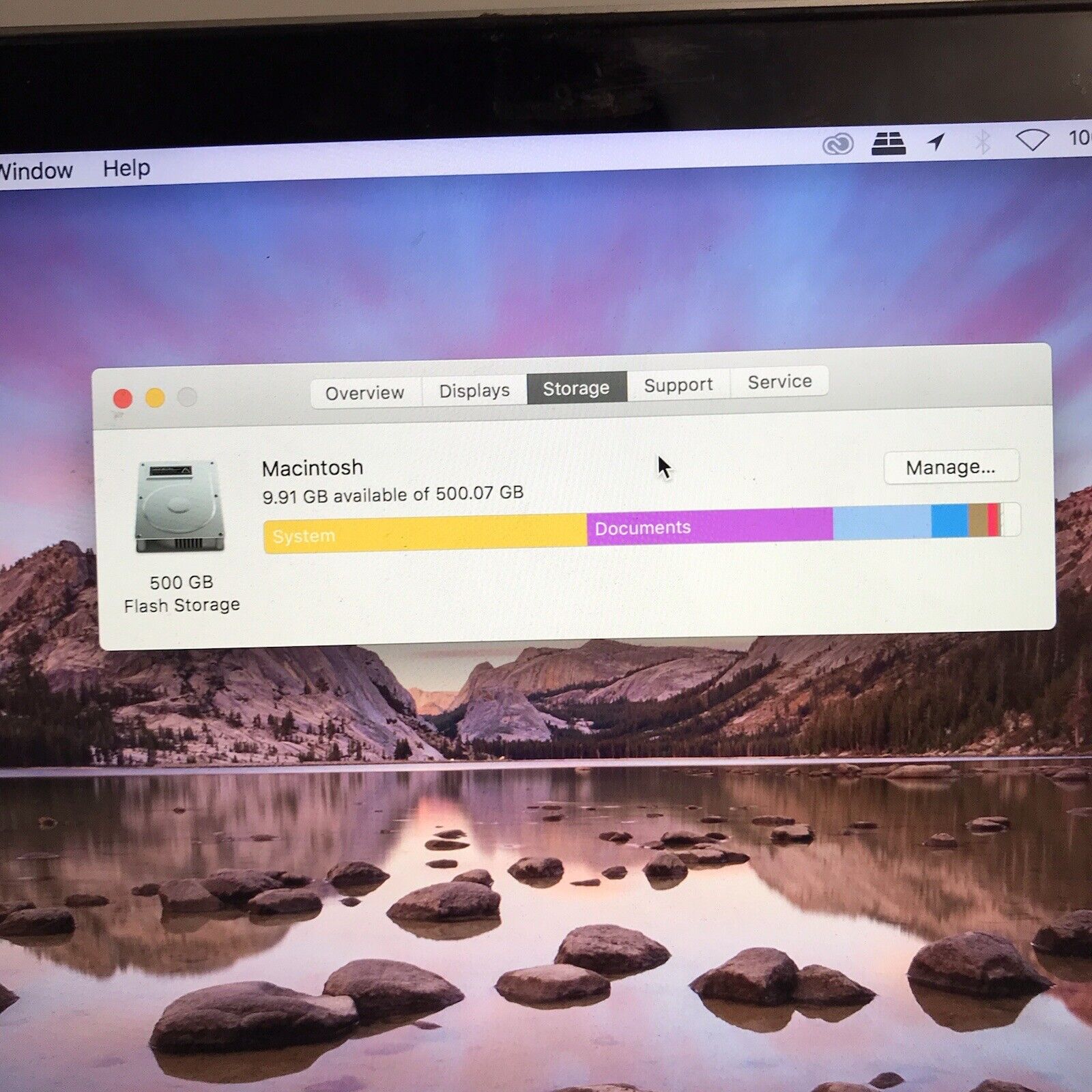Click the brown storage segment
Screen dimensions: 1092x1092
pyautogui.click(x=977, y=520)
